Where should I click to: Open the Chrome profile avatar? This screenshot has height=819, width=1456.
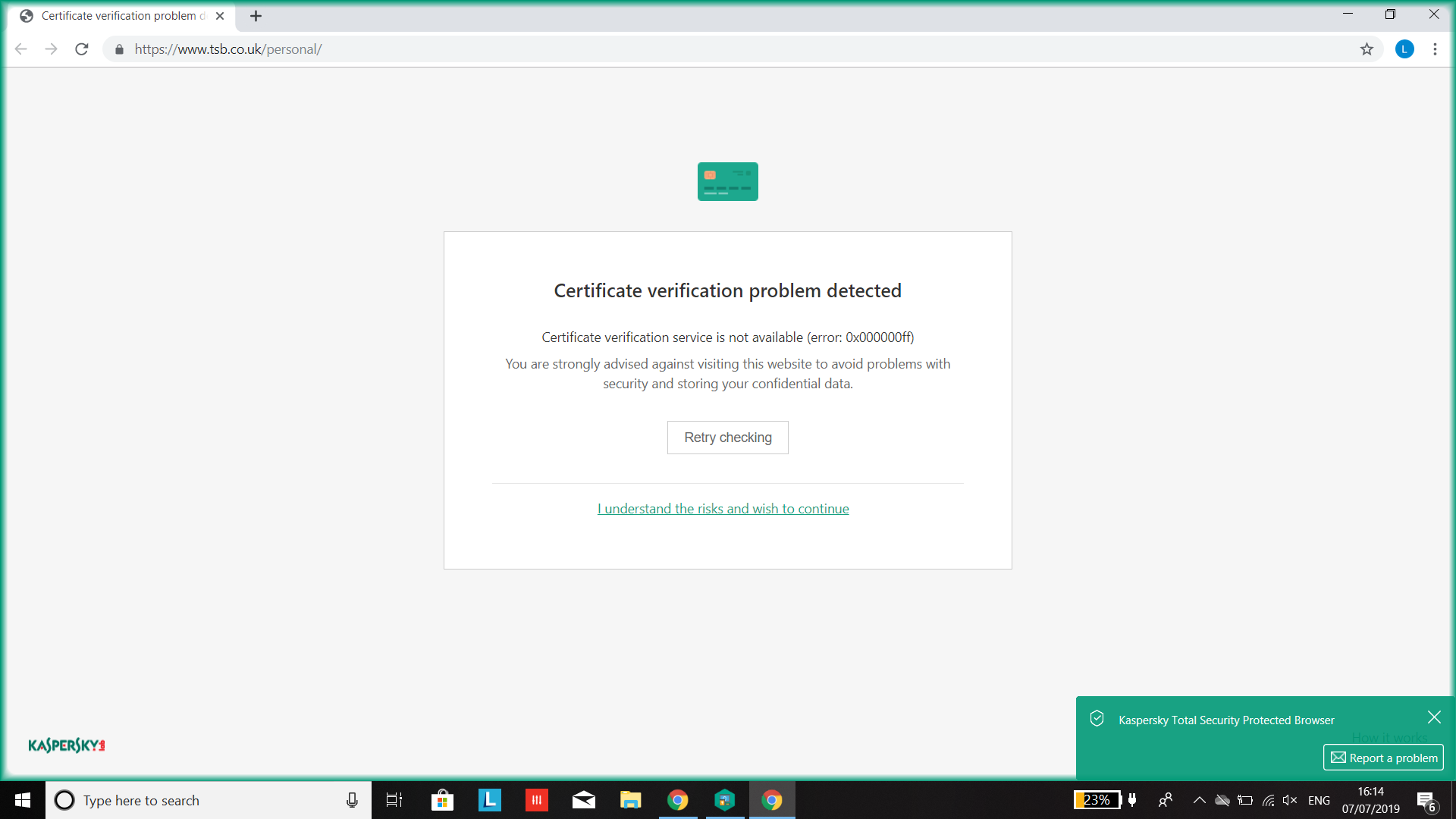1404,49
